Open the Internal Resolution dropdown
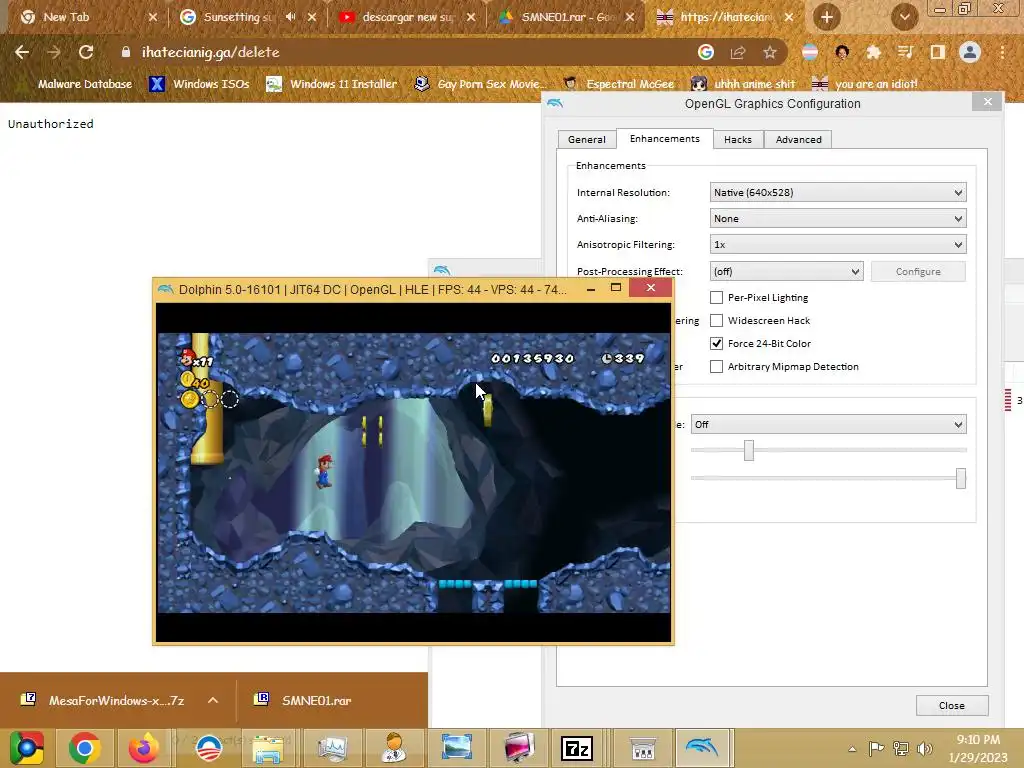Screen dimensions: 1024x768 tap(838, 193)
